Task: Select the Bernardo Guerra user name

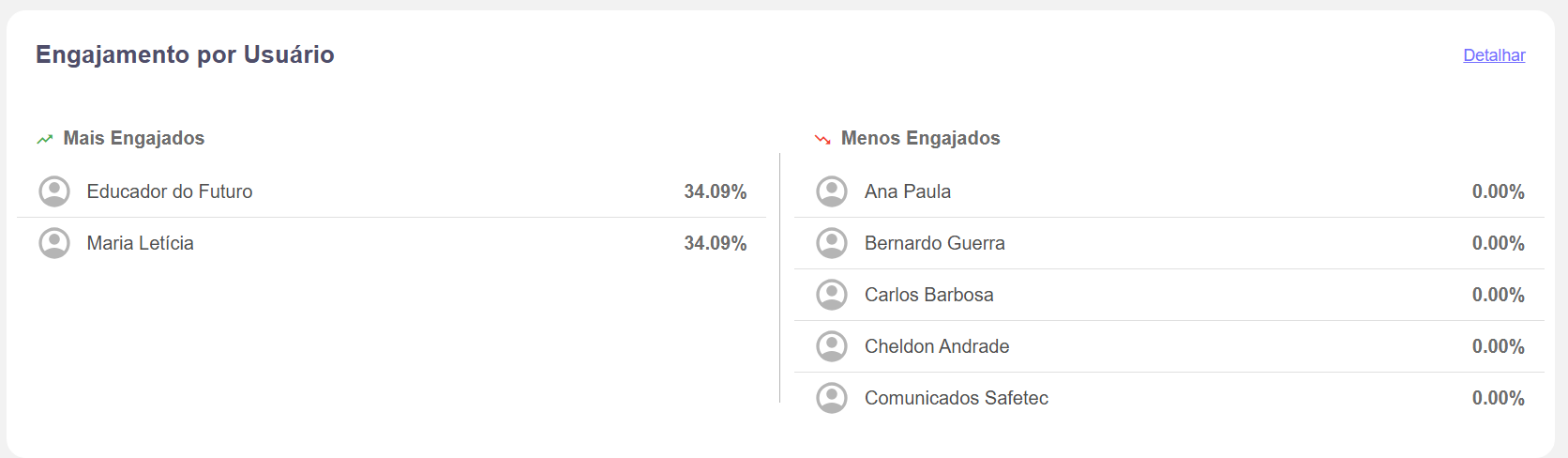Action: tap(935, 243)
